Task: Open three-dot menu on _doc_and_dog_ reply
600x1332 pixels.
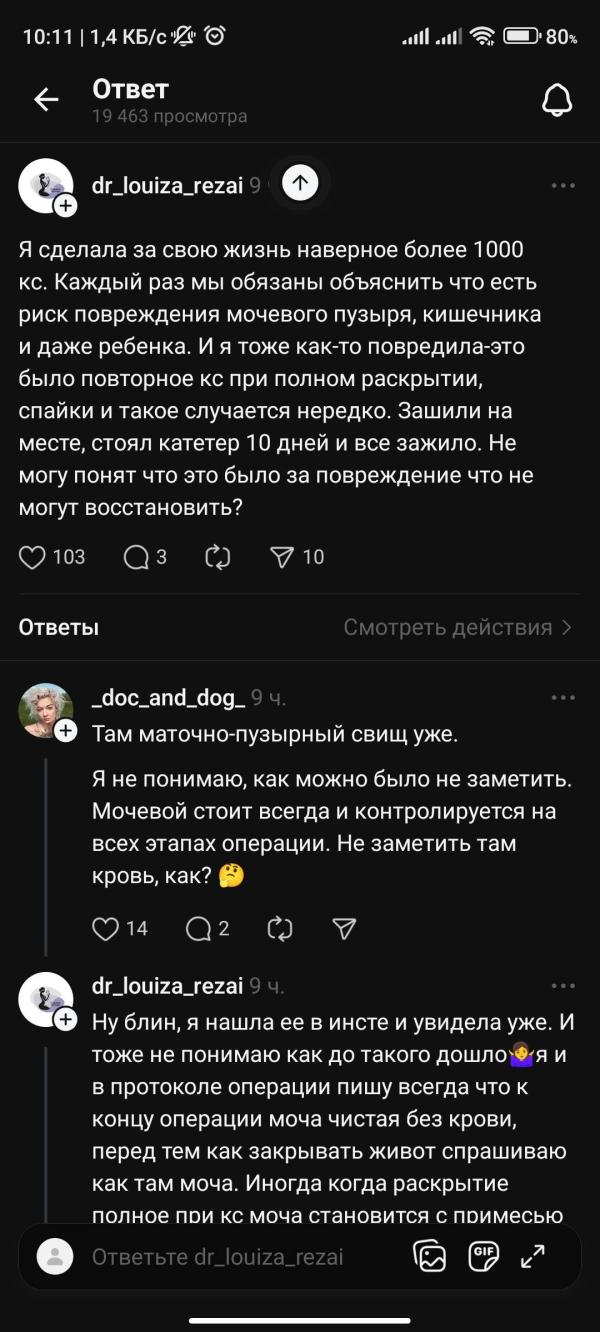Action: click(563, 698)
